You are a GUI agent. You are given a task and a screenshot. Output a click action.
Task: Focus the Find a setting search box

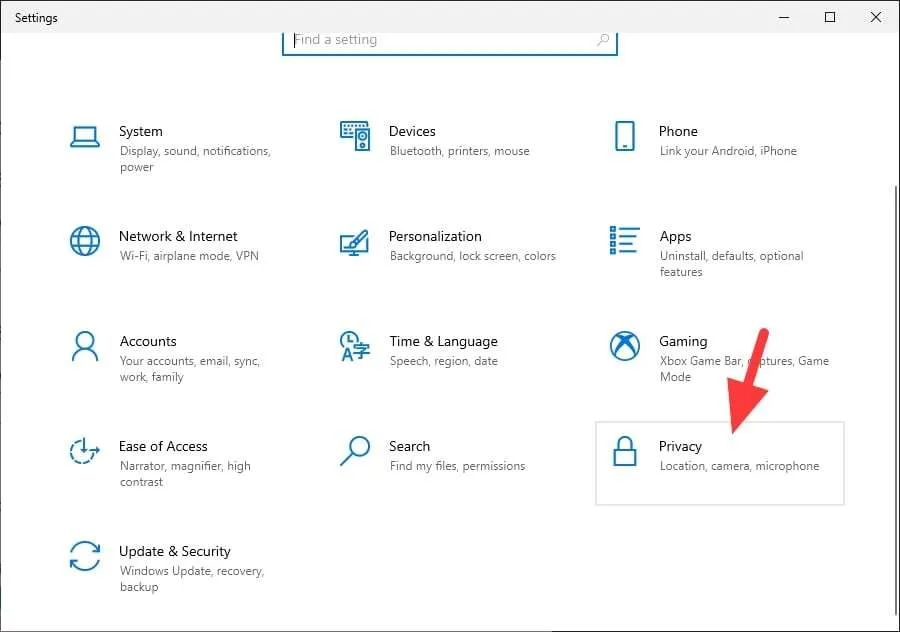click(450, 41)
